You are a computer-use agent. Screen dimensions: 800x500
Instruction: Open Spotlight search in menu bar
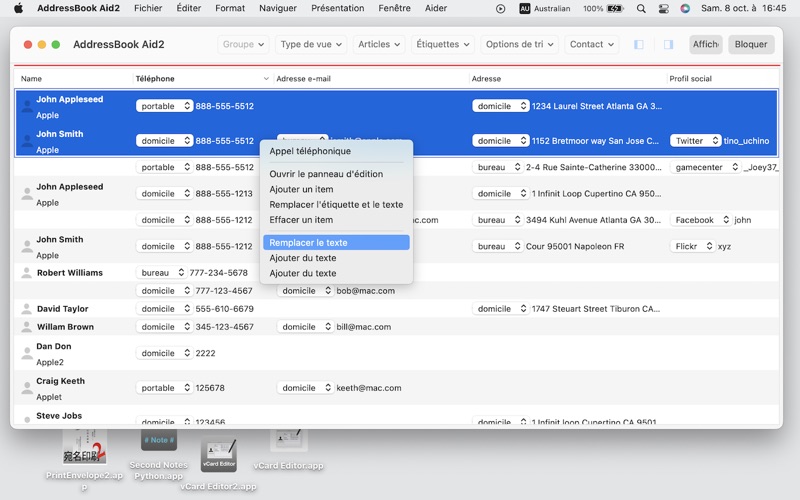pos(641,8)
